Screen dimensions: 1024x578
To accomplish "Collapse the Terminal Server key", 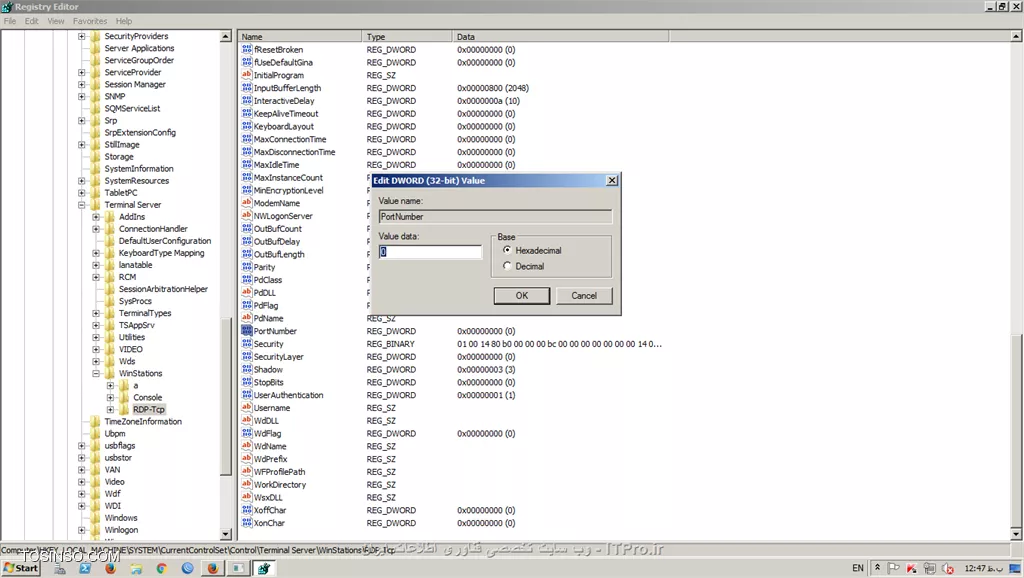I will (x=82, y=204).
